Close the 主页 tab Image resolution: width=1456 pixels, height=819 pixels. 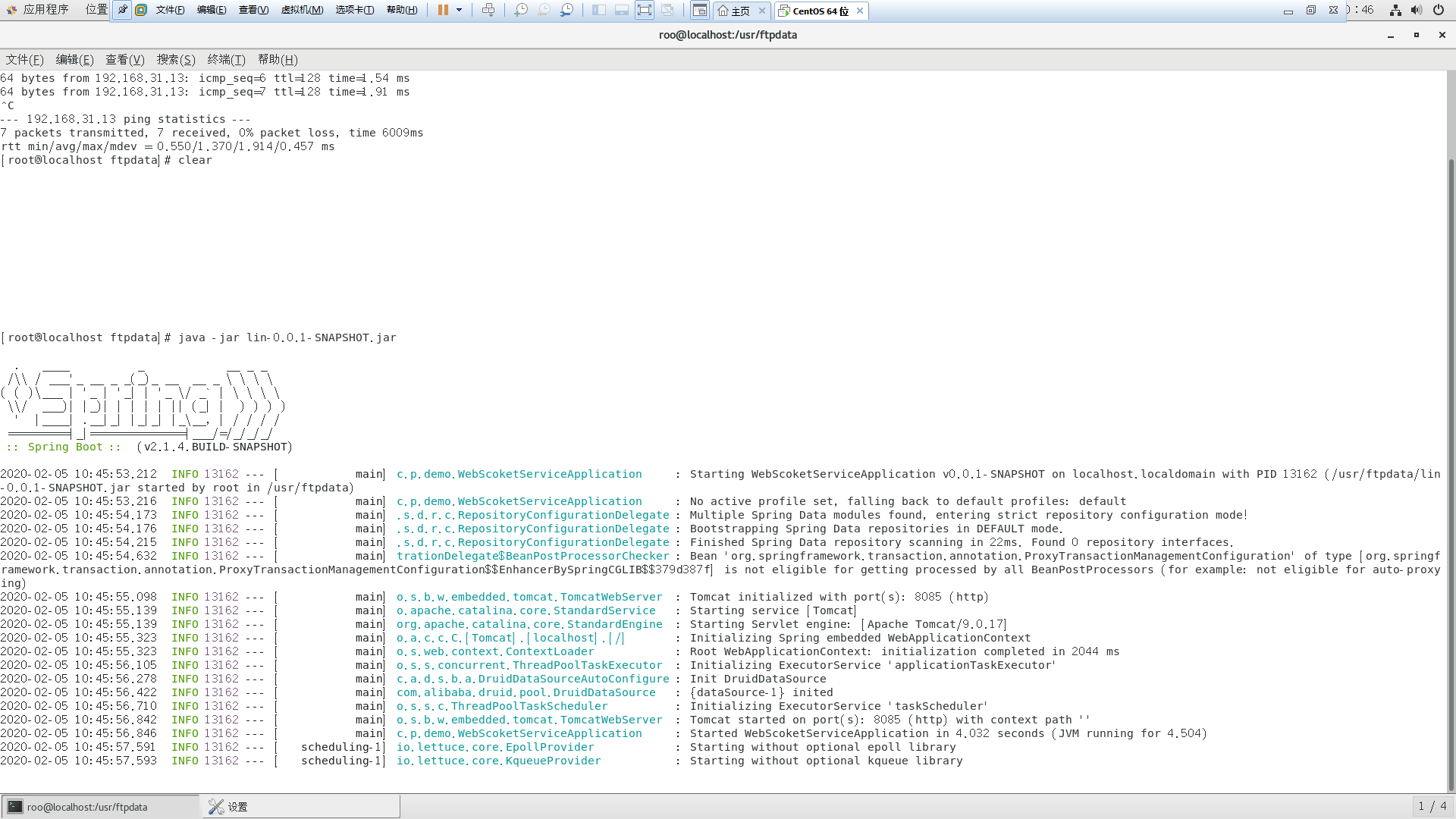coord(762,11)
